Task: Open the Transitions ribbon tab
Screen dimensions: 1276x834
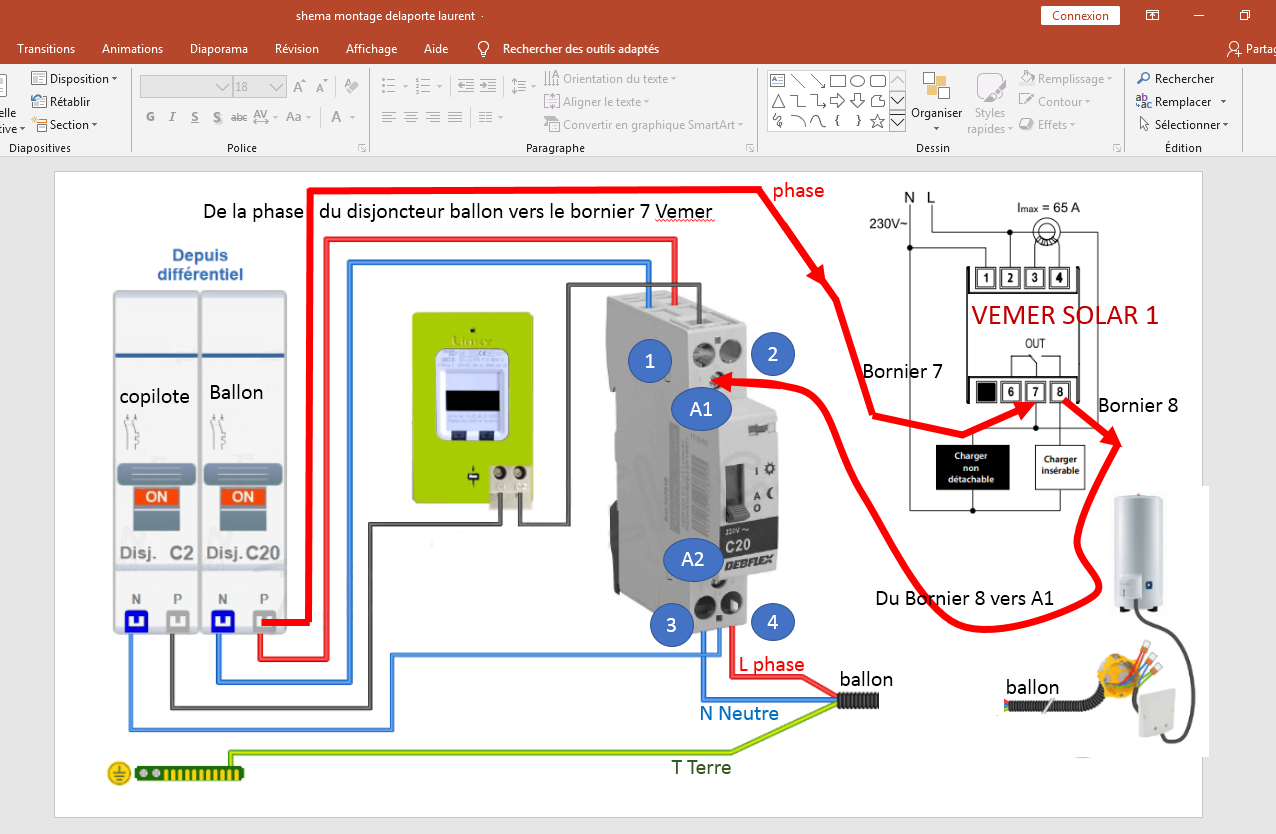Action: 46,49
